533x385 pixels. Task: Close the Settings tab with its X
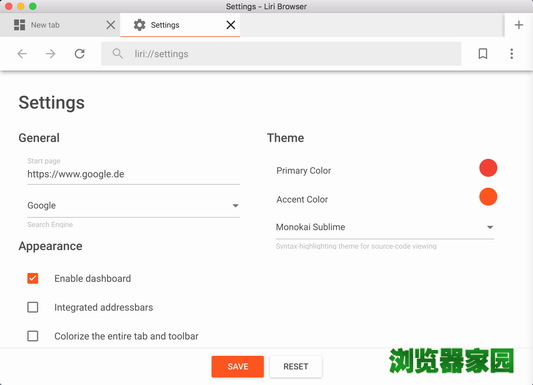[x=231, y=25]
